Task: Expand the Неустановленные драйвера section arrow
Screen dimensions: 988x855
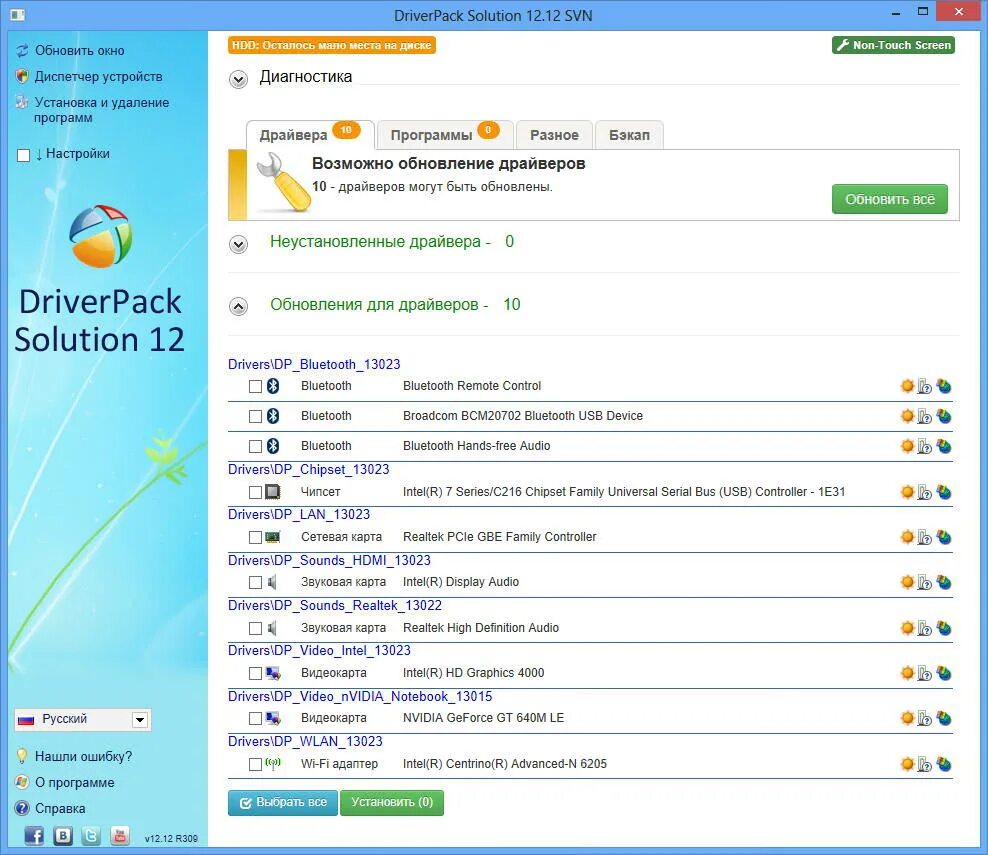Action: pyautogui.click(x=238, y=244)
